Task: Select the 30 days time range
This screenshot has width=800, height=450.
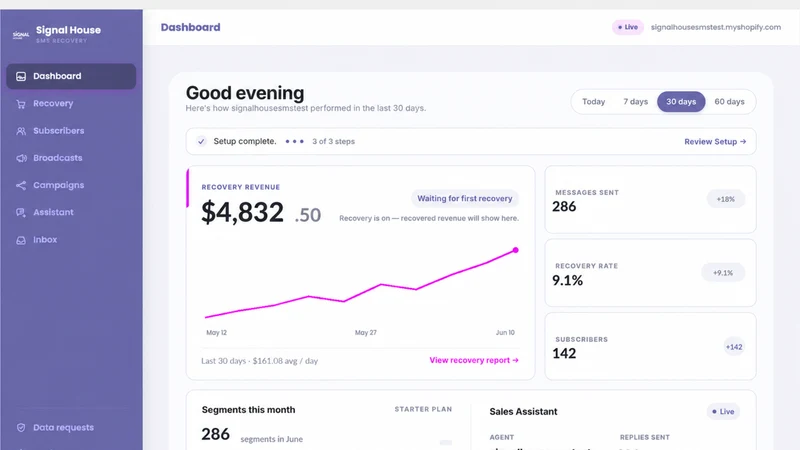Action: tap(681, 102)
